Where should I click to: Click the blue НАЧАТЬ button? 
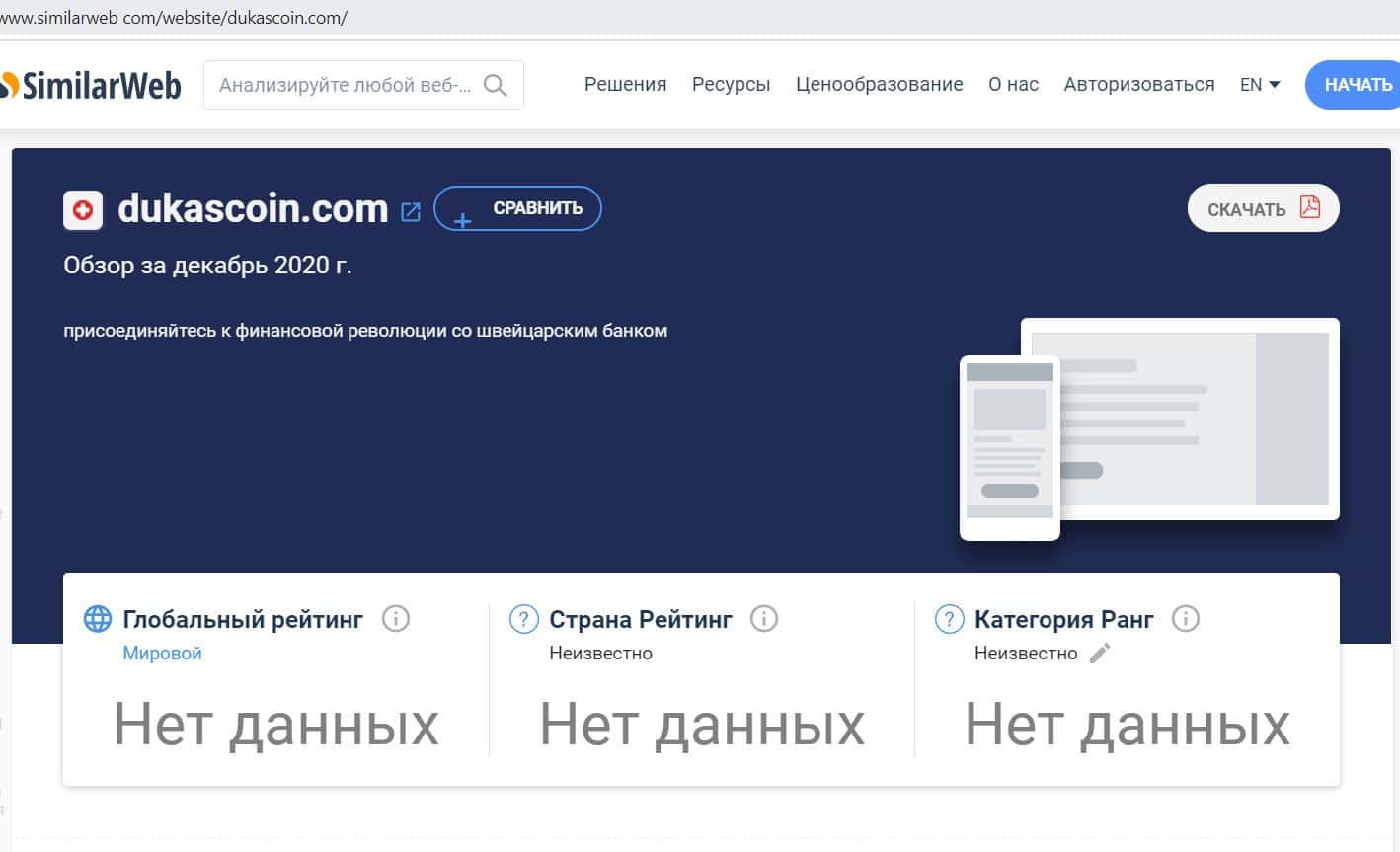click(x=1353, y=85)
